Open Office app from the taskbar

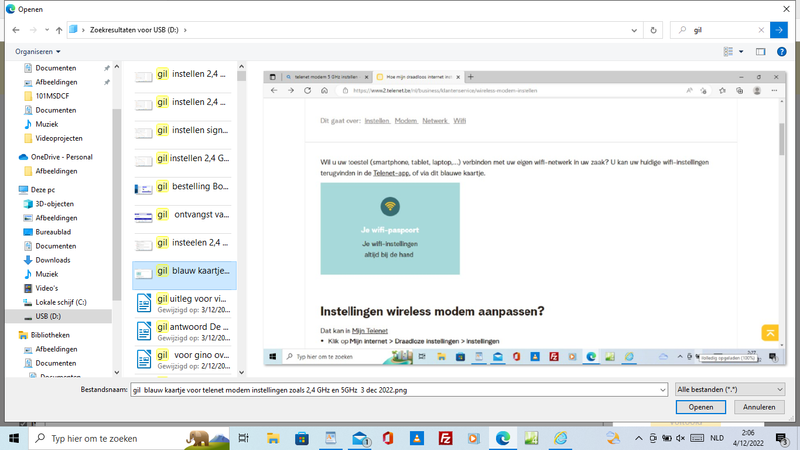[388, 438]
